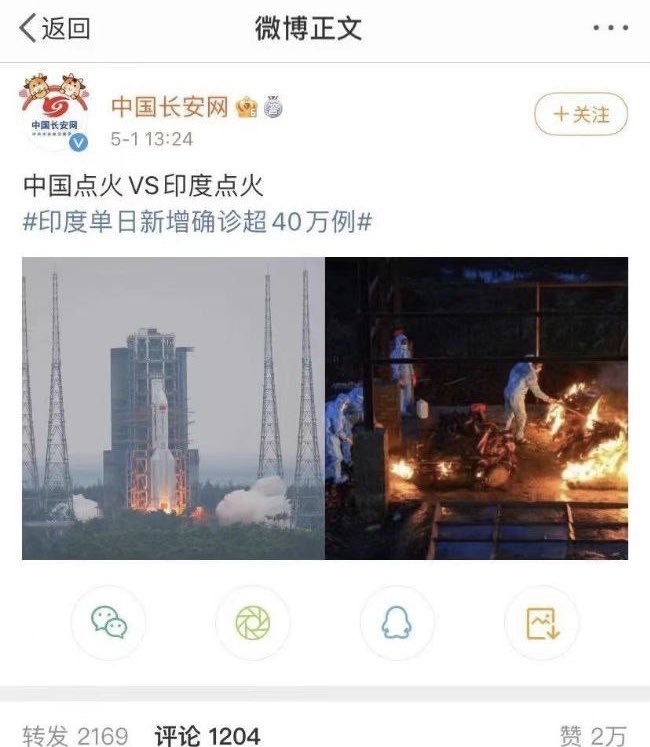
Task: Follow account with +关注 button
Action: point(581,114)
